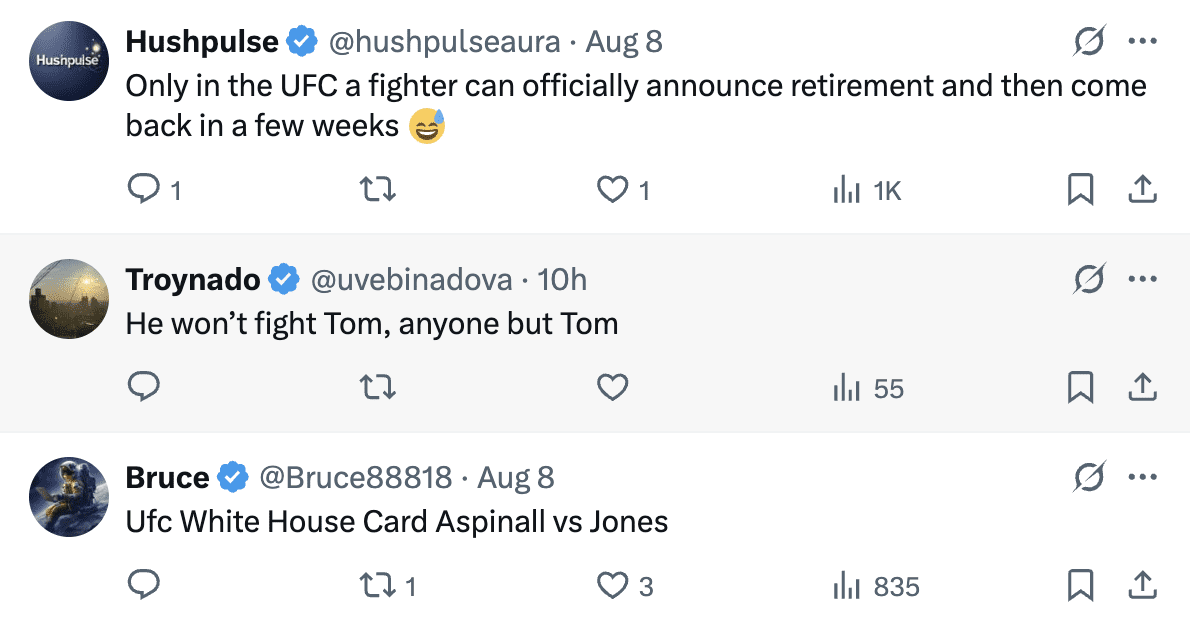Click Troynado's profile avatar
Viewport: 1190px width, 620px height.
(x=69, y=298)
